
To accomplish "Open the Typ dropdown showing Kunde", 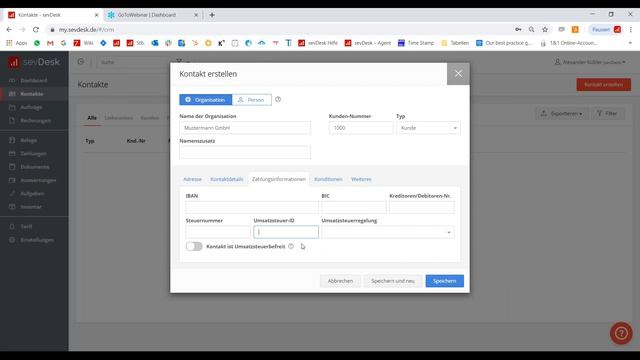I will (x=428, y=128).
